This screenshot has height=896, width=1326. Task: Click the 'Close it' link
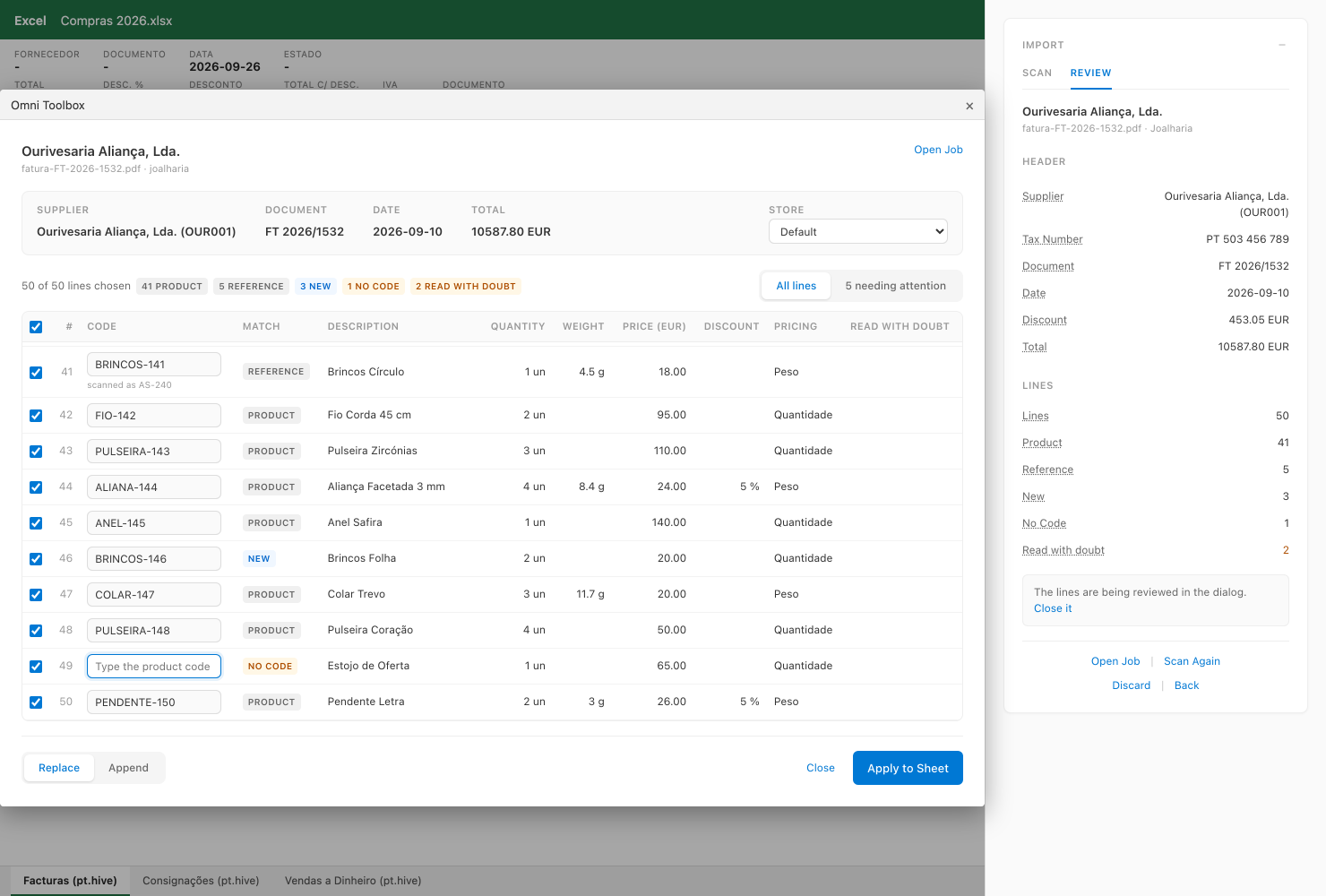(1053, 608)
